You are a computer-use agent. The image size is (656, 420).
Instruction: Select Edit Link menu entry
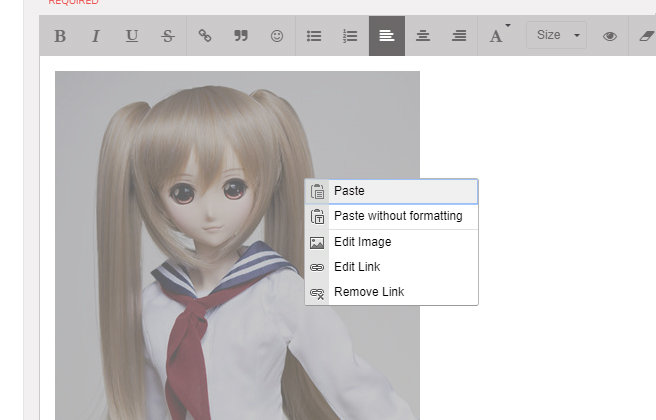[391, 267]
